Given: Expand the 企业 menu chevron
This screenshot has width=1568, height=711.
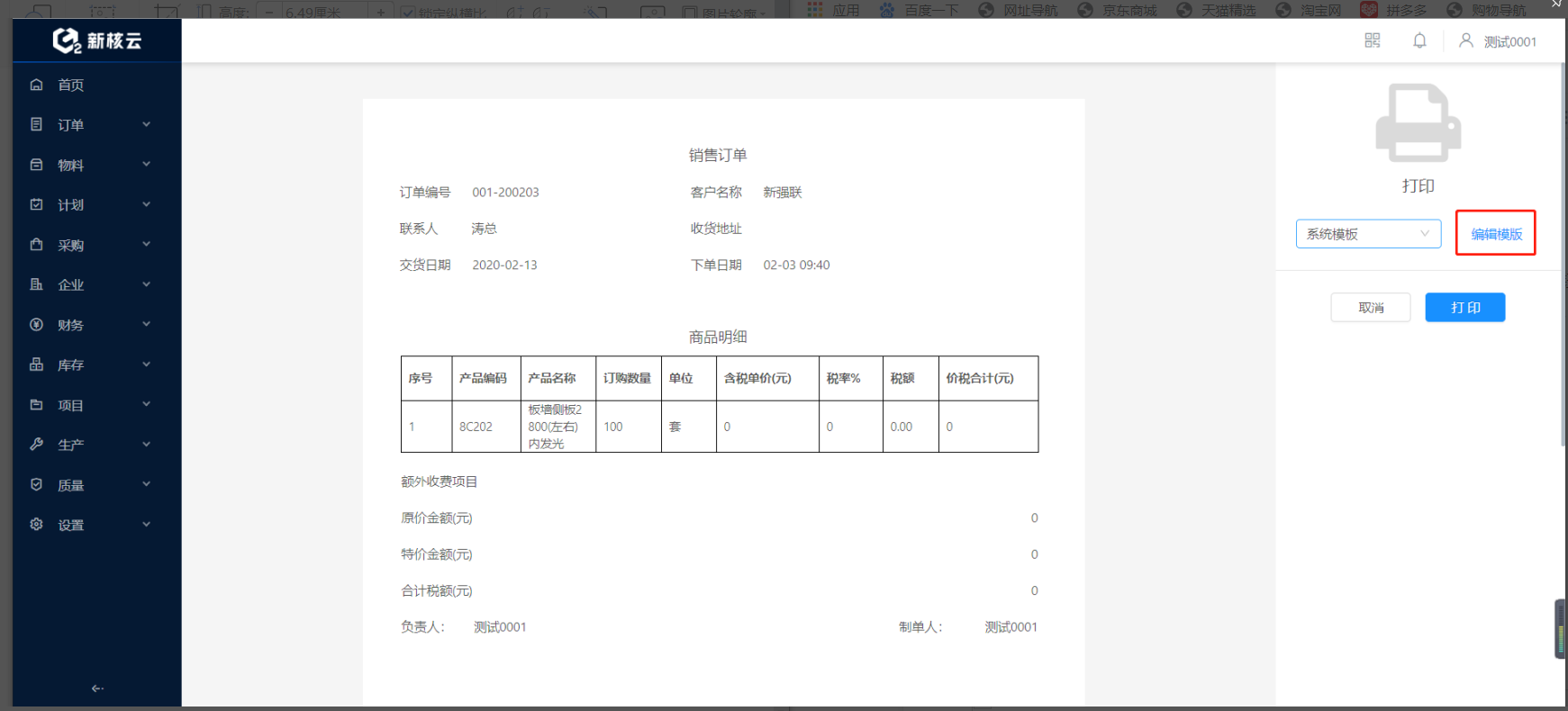Looking at the screenshot, I should tap(146, 284).
